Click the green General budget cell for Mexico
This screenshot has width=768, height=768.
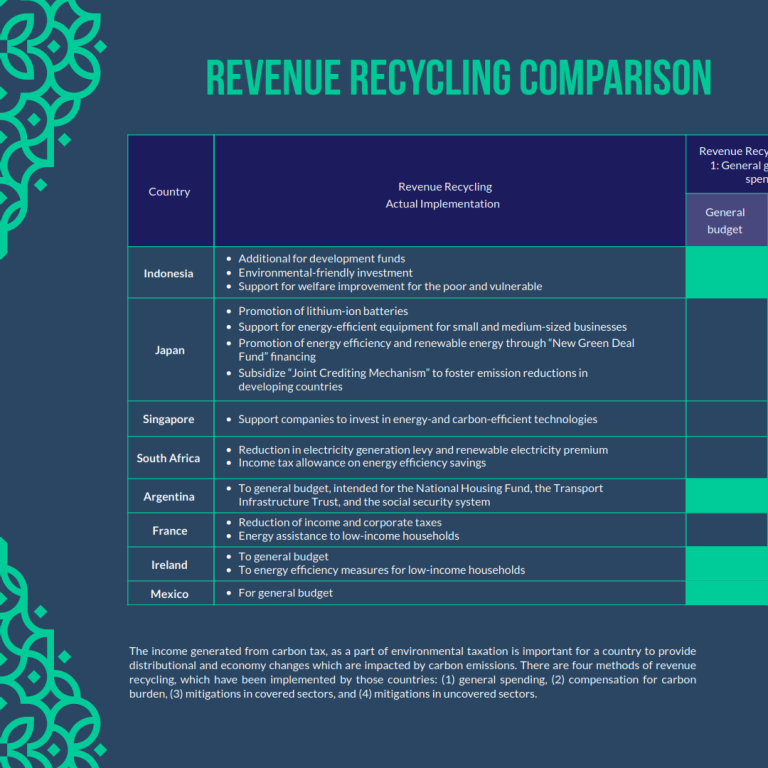point(727,593)
